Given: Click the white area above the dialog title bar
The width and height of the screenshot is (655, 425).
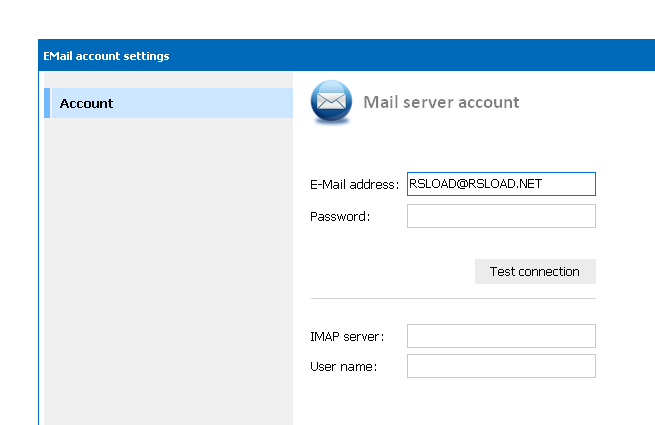Looking at the screenshot, I should point(300,18).
